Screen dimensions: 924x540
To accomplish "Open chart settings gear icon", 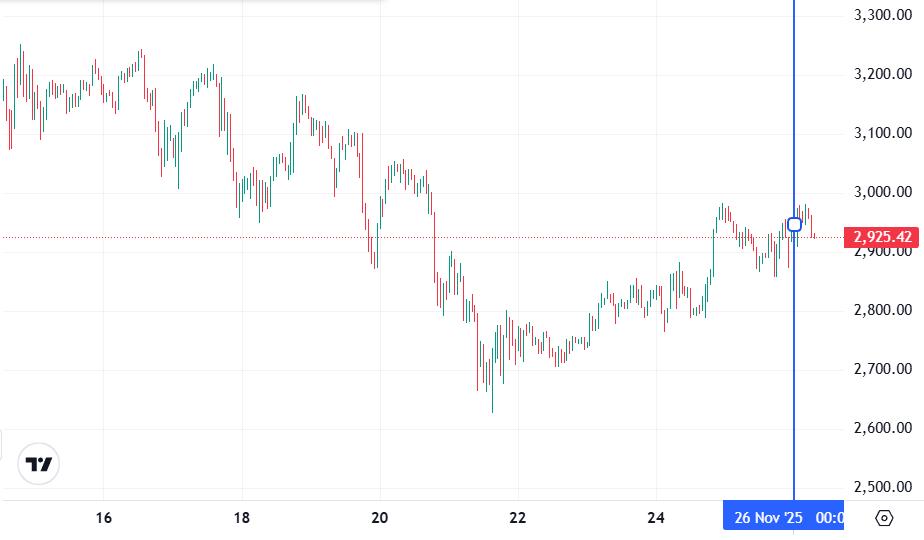I will pyautogui.click(x=884, y=517).
